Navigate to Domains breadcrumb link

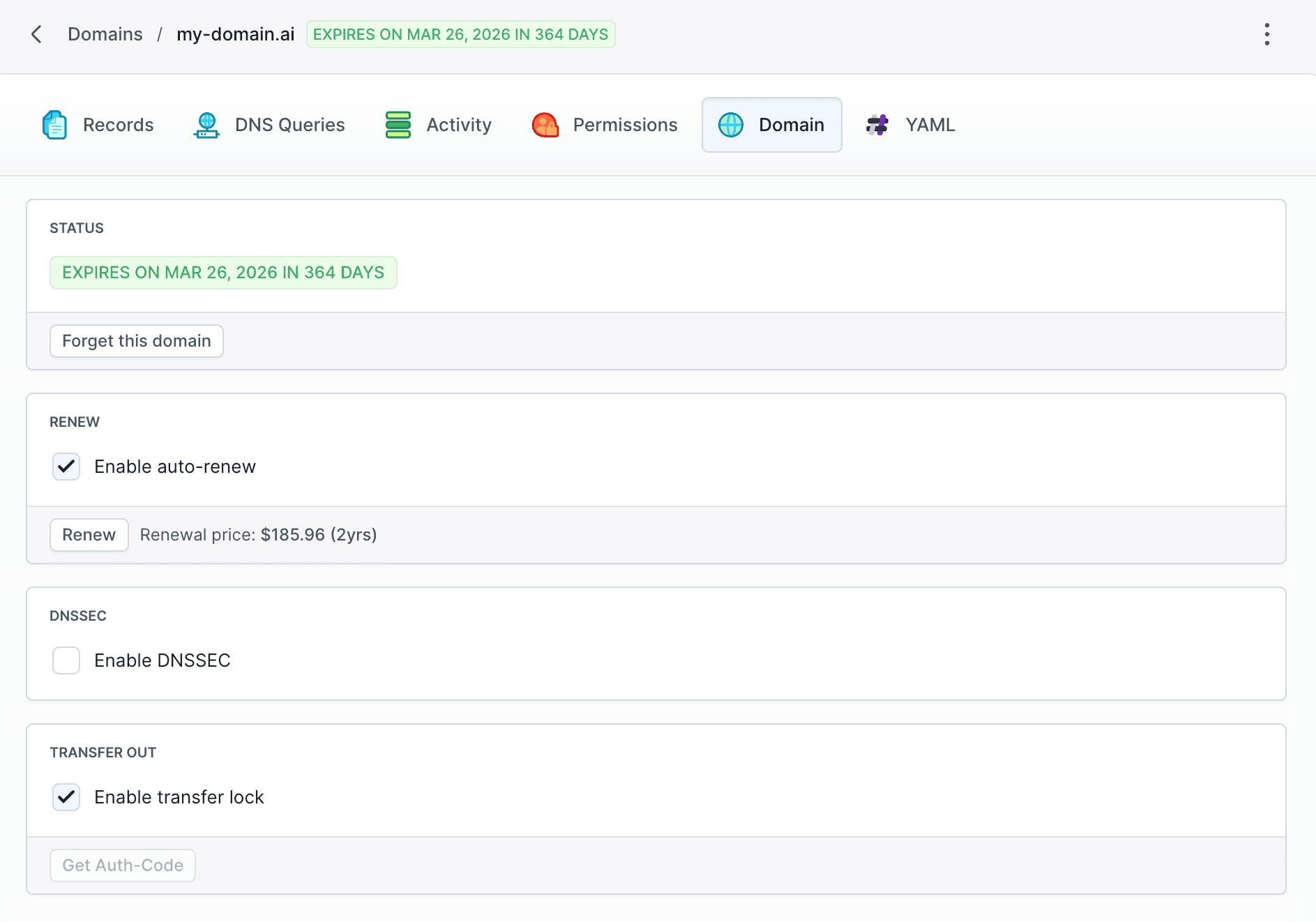pos(105,34)
